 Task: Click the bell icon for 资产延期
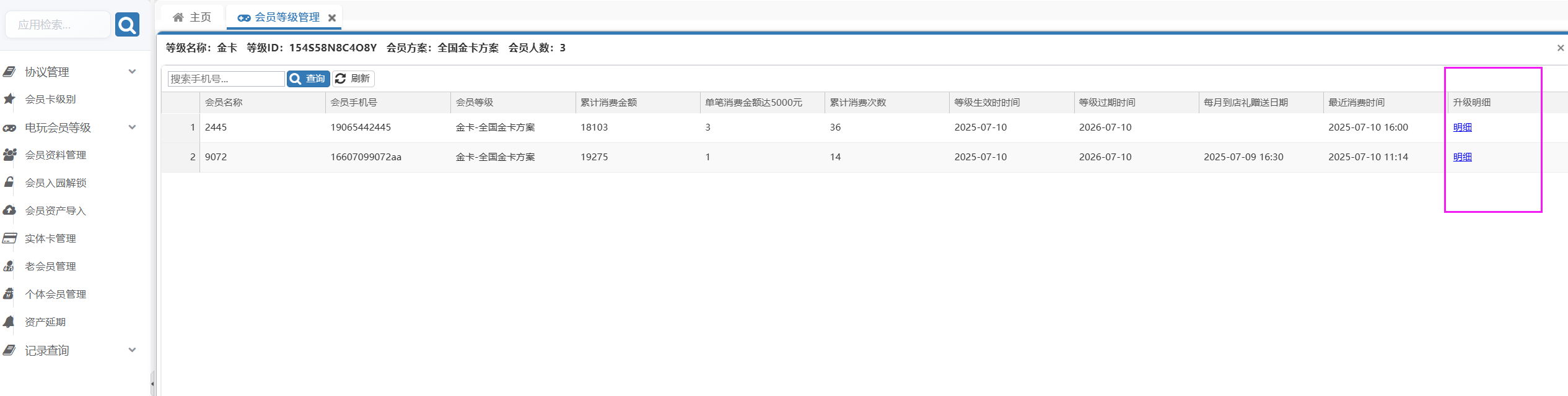click(9, 322)
